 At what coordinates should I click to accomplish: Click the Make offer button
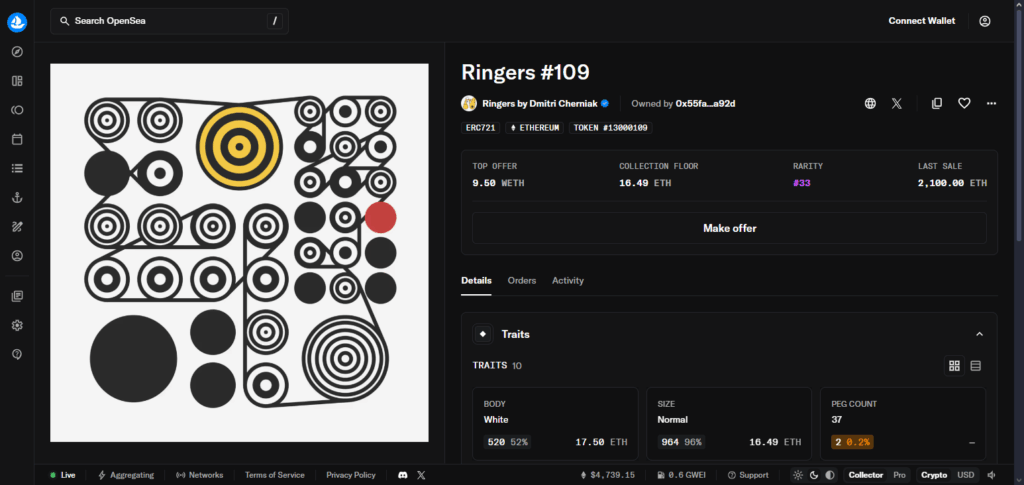pyautogui.click(x=729, y=228)
